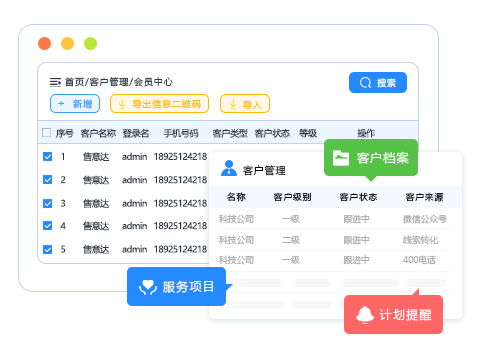Open the green 客户档案 tag
This screenshot has width=480, height=360.
point(371,158)
